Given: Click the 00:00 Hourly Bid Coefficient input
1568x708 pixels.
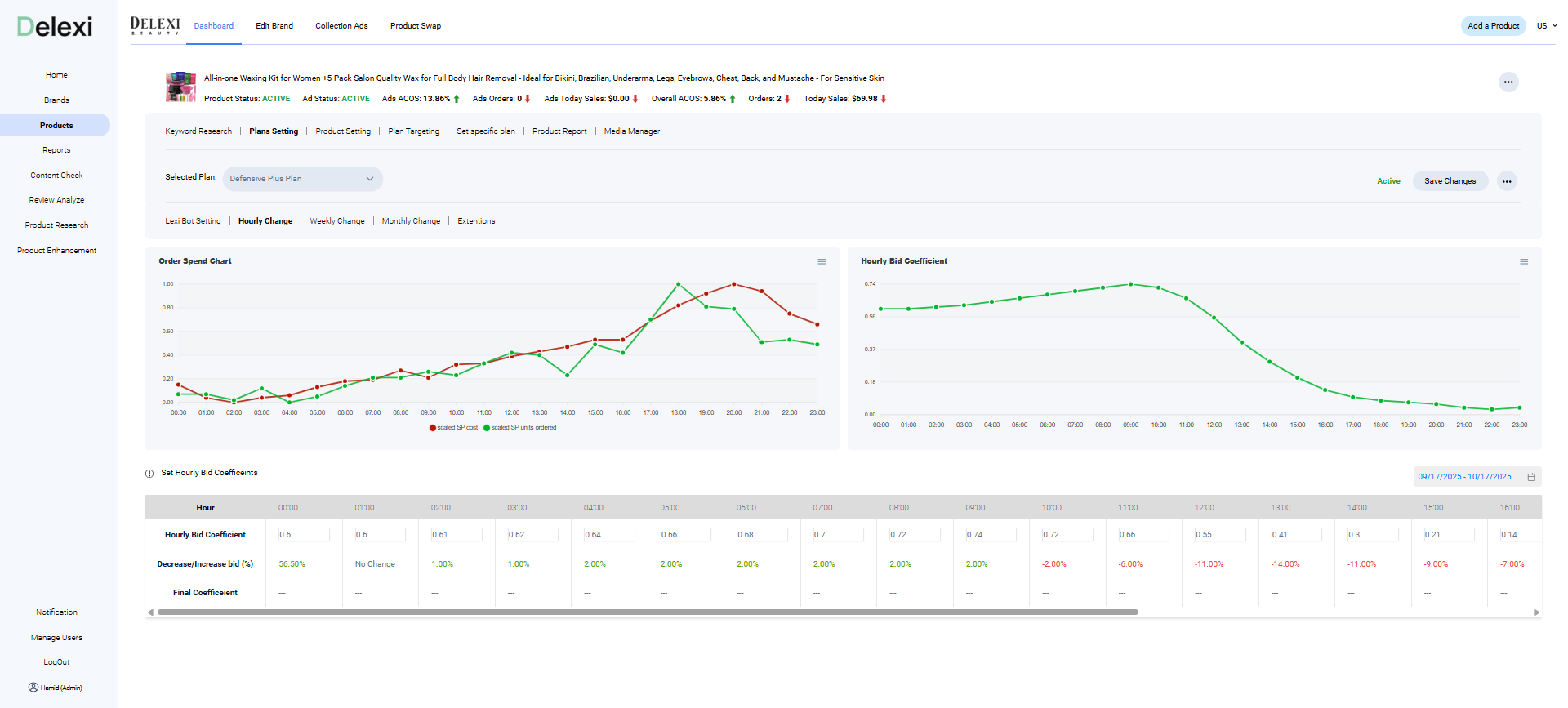Looking at the screenshot, I should (304, 535).
